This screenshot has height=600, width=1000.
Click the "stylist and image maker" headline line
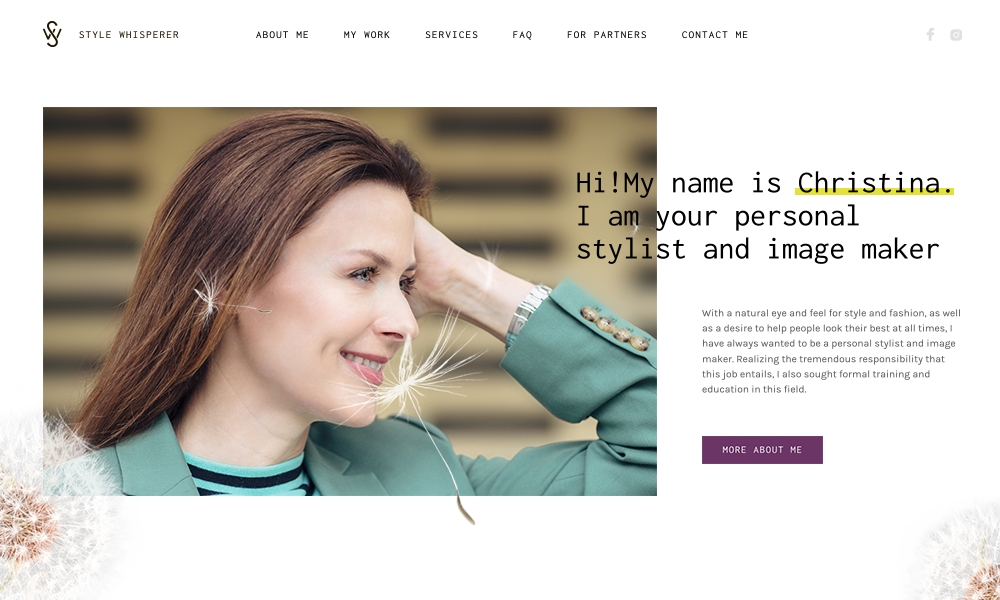pos(757,249)
